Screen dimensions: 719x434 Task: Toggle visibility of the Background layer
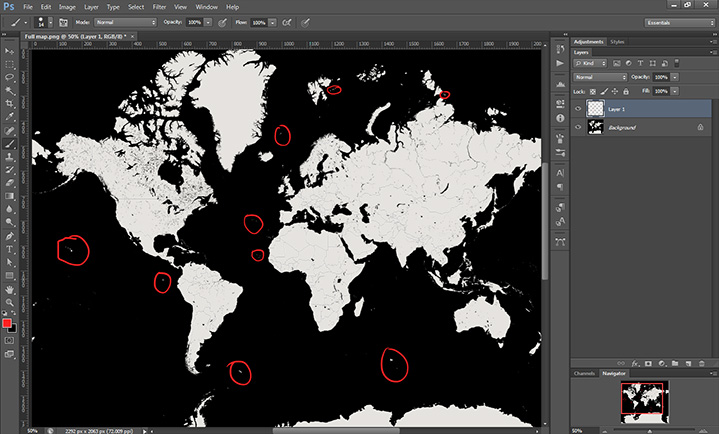579,128
